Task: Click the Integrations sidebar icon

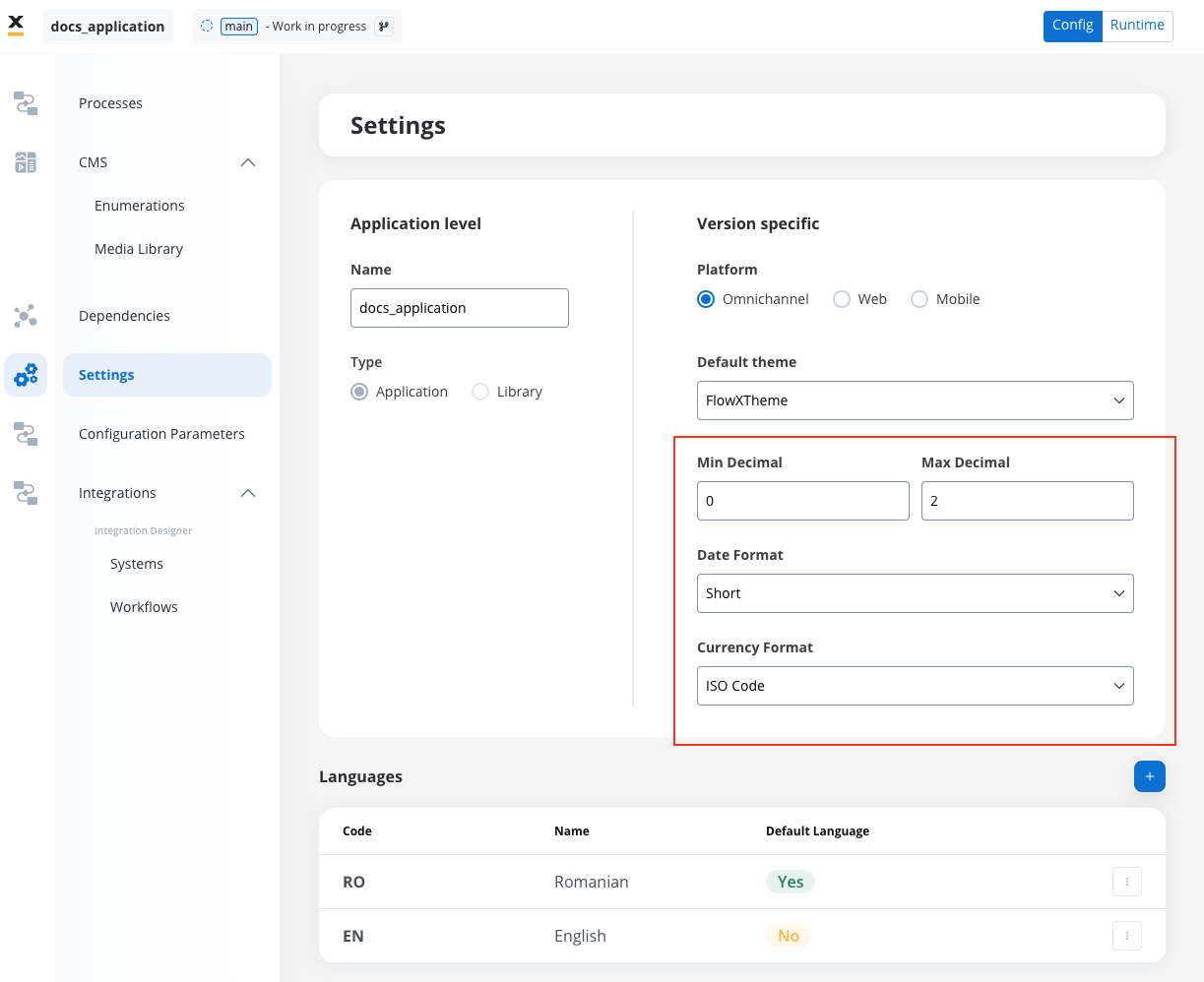Action: coord(26,493)
